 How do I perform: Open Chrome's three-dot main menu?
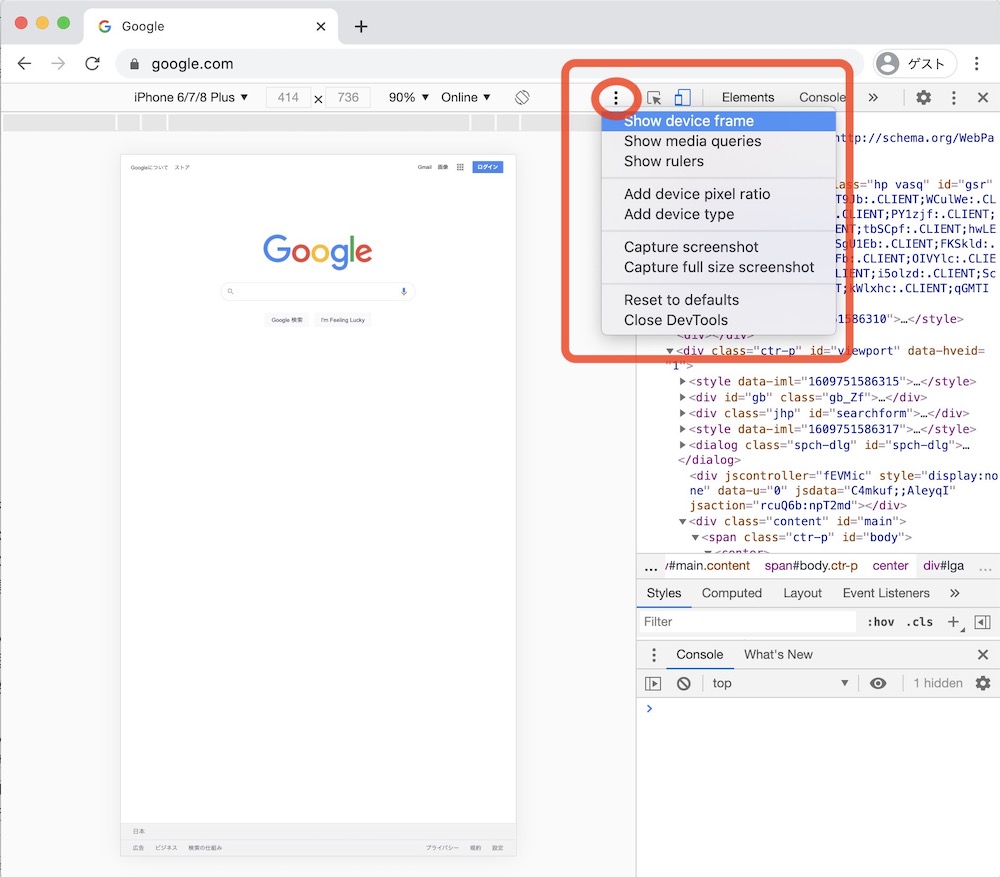(x=976, y=63)
